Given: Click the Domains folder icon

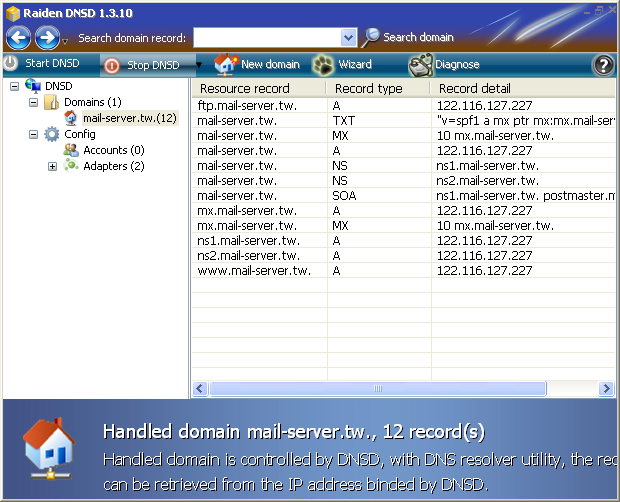Looking at the screenshot, I should (52, 102).
